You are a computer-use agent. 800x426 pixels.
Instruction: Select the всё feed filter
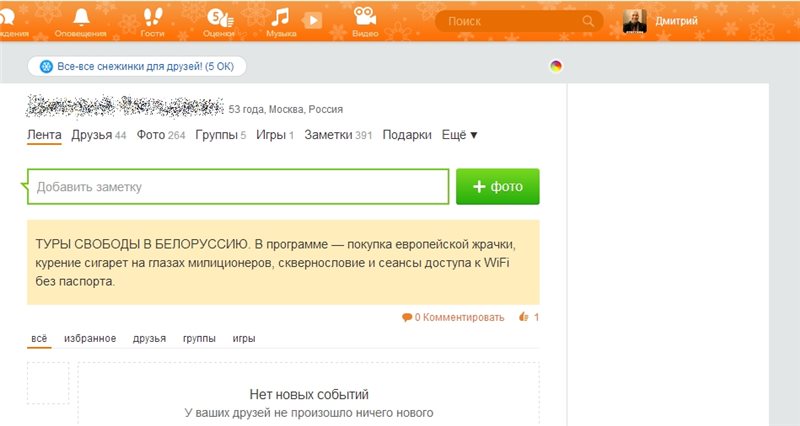point(39,339)
